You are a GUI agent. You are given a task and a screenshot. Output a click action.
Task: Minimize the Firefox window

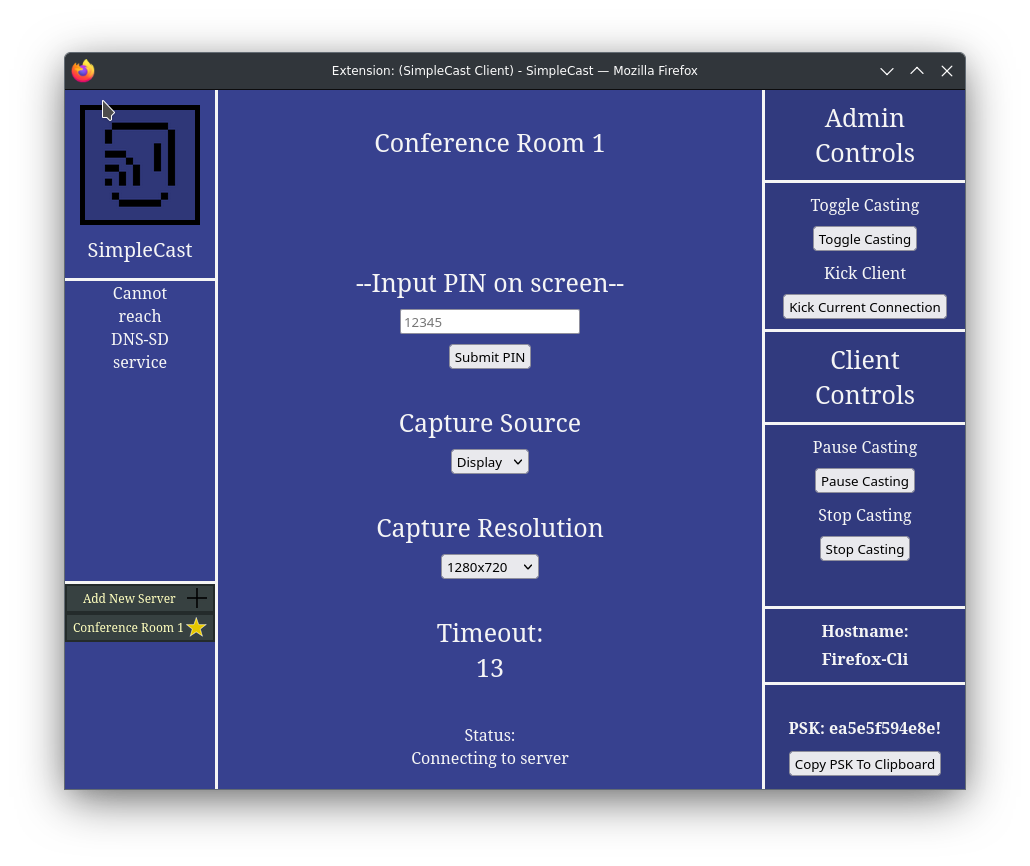(887, 71)
